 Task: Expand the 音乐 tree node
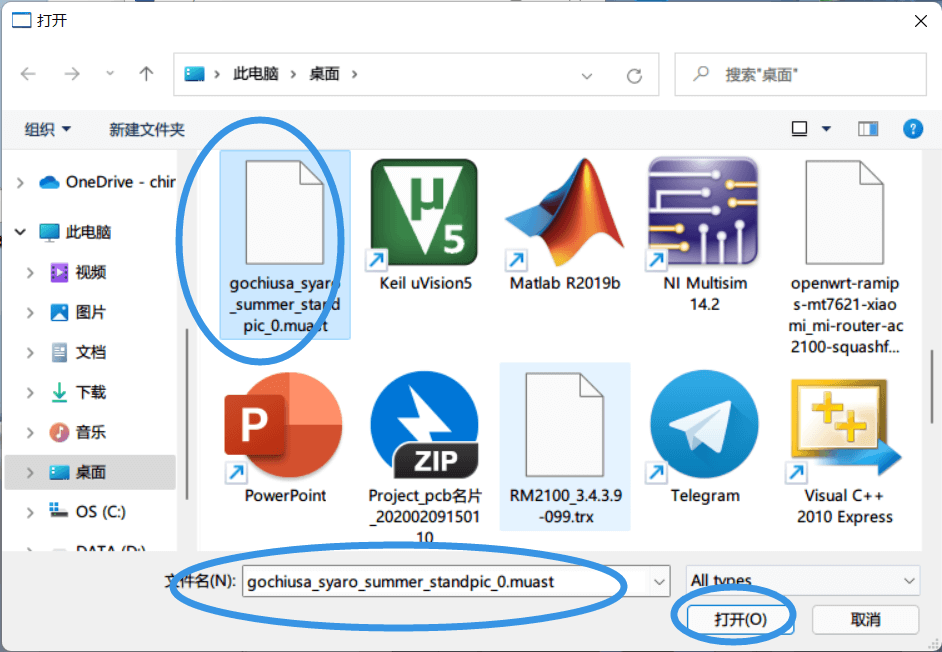tap(30, 432)
